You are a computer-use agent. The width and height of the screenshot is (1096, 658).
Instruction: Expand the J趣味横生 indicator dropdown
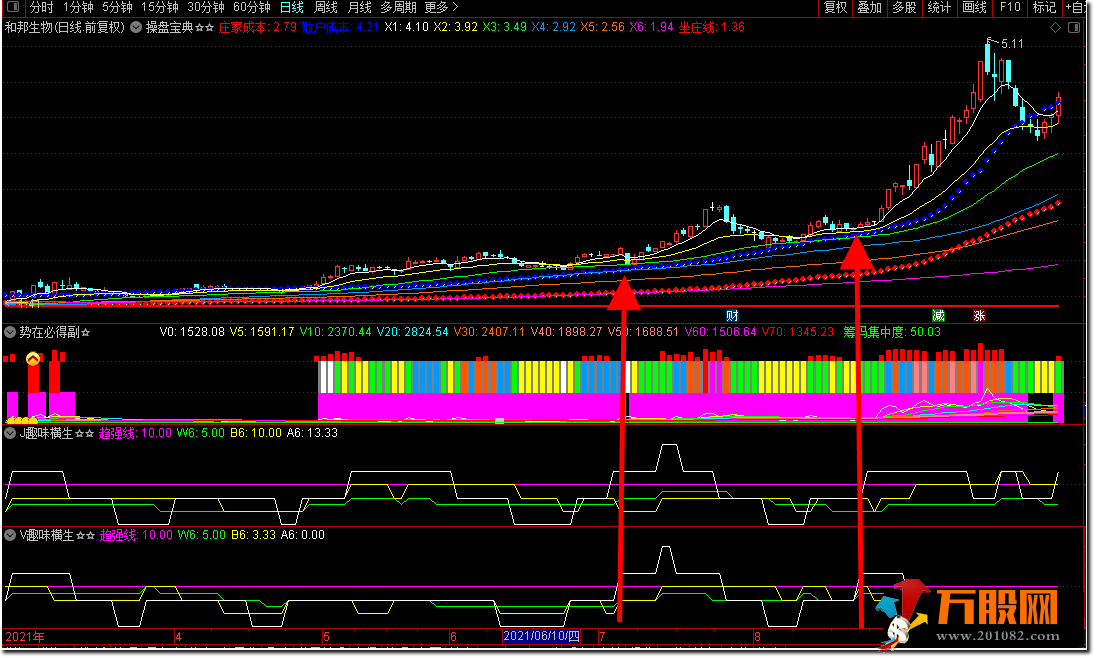(x=10, y=433)
